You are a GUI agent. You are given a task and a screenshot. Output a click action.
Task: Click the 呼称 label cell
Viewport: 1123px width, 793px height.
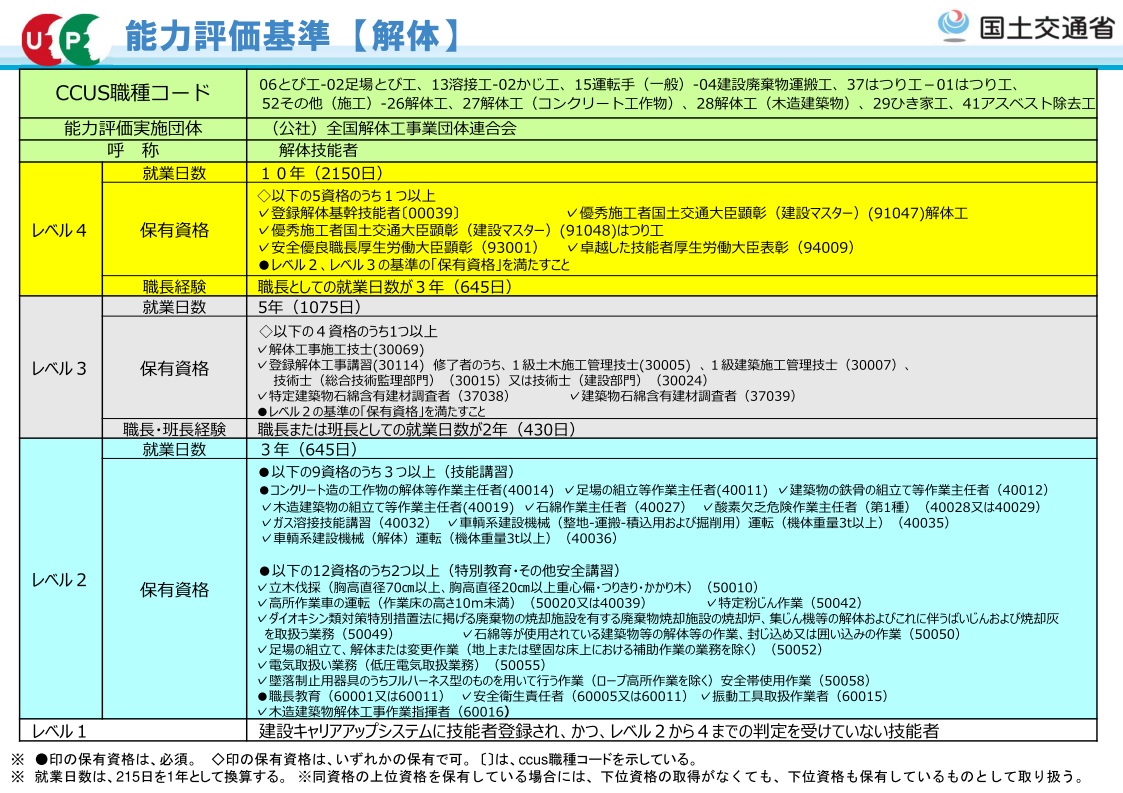tap(133, 150)
